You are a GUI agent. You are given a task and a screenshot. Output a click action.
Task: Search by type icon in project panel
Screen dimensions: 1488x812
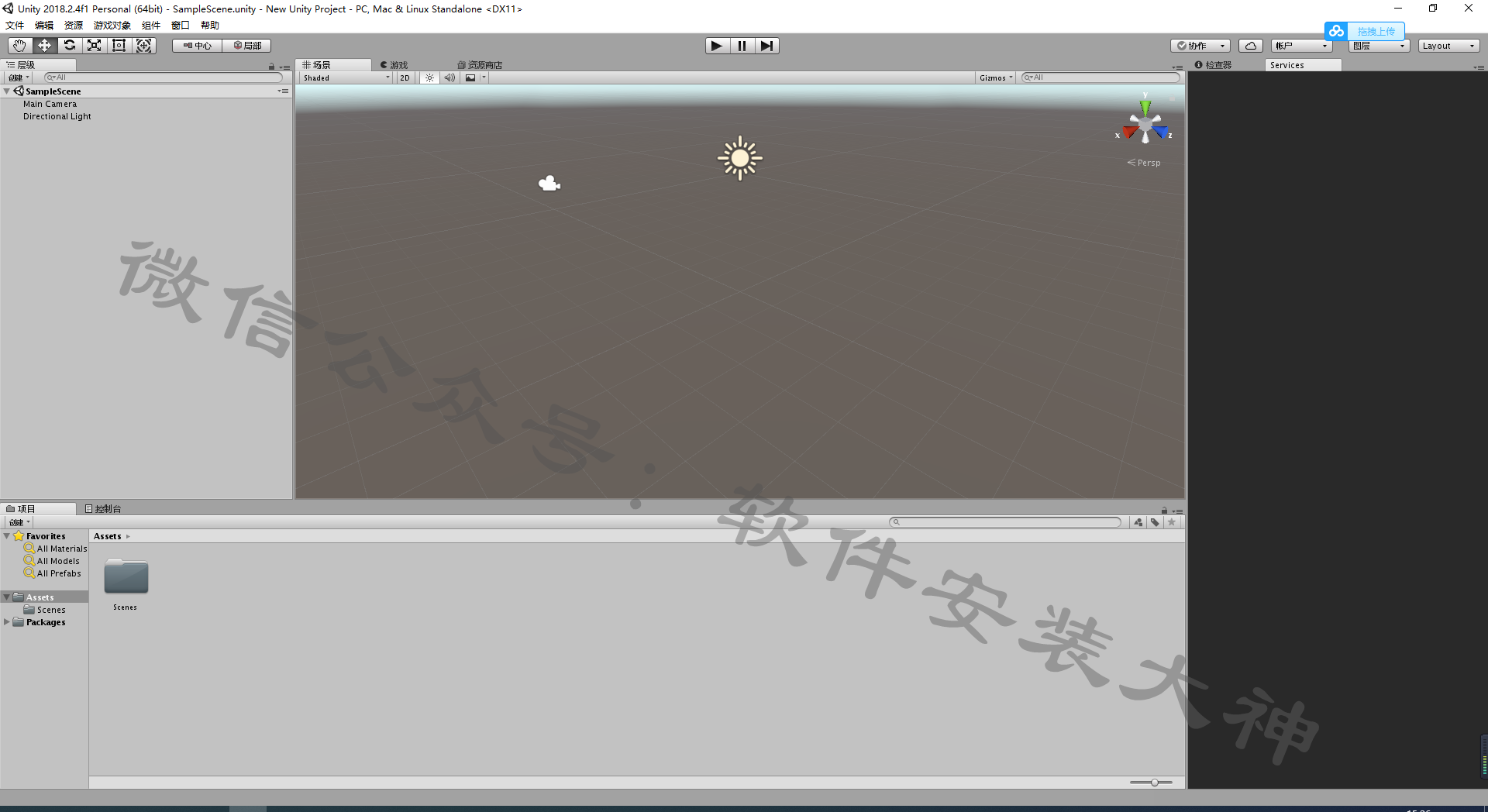point(1138,522)
